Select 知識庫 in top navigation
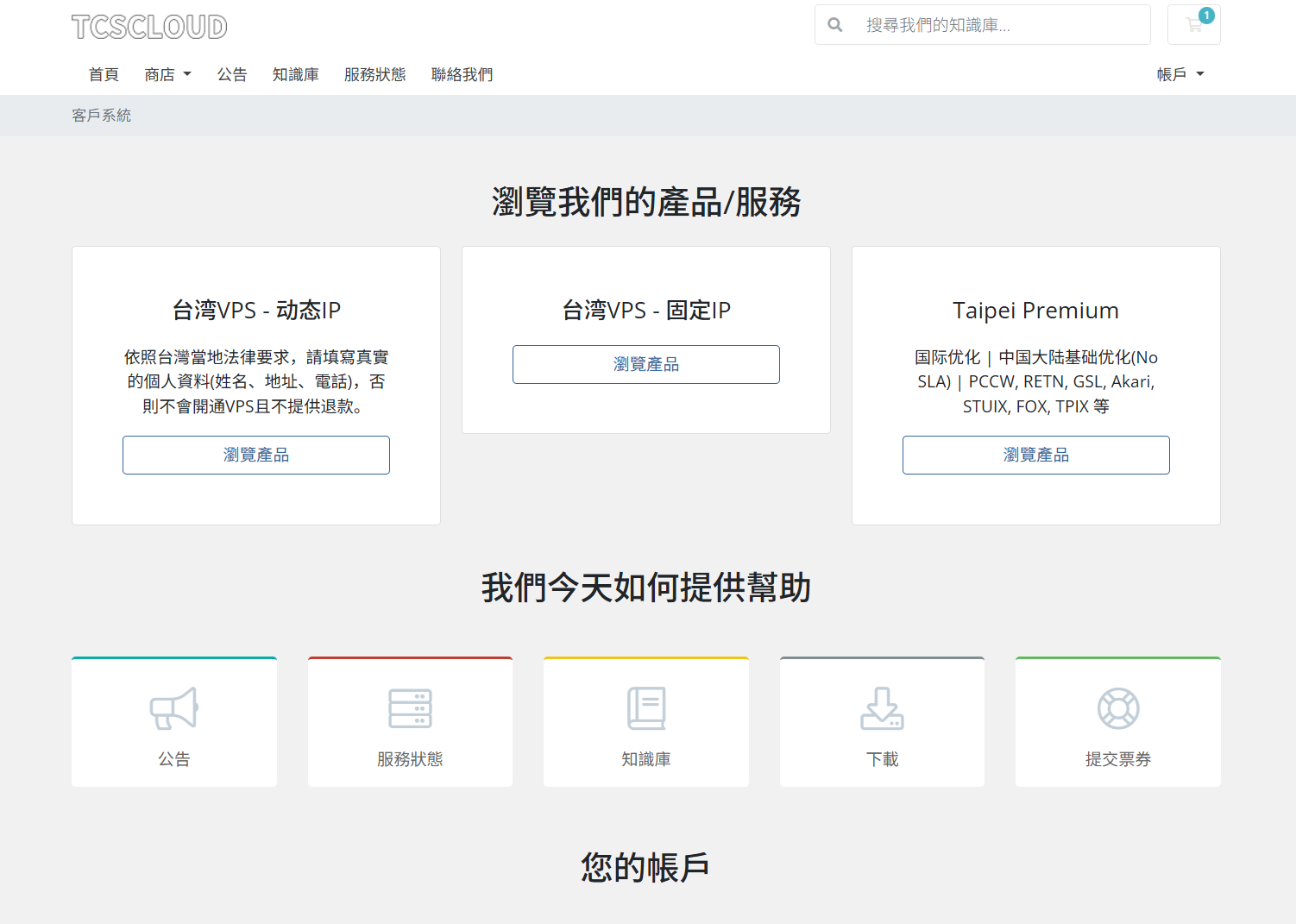 point(296,75)
